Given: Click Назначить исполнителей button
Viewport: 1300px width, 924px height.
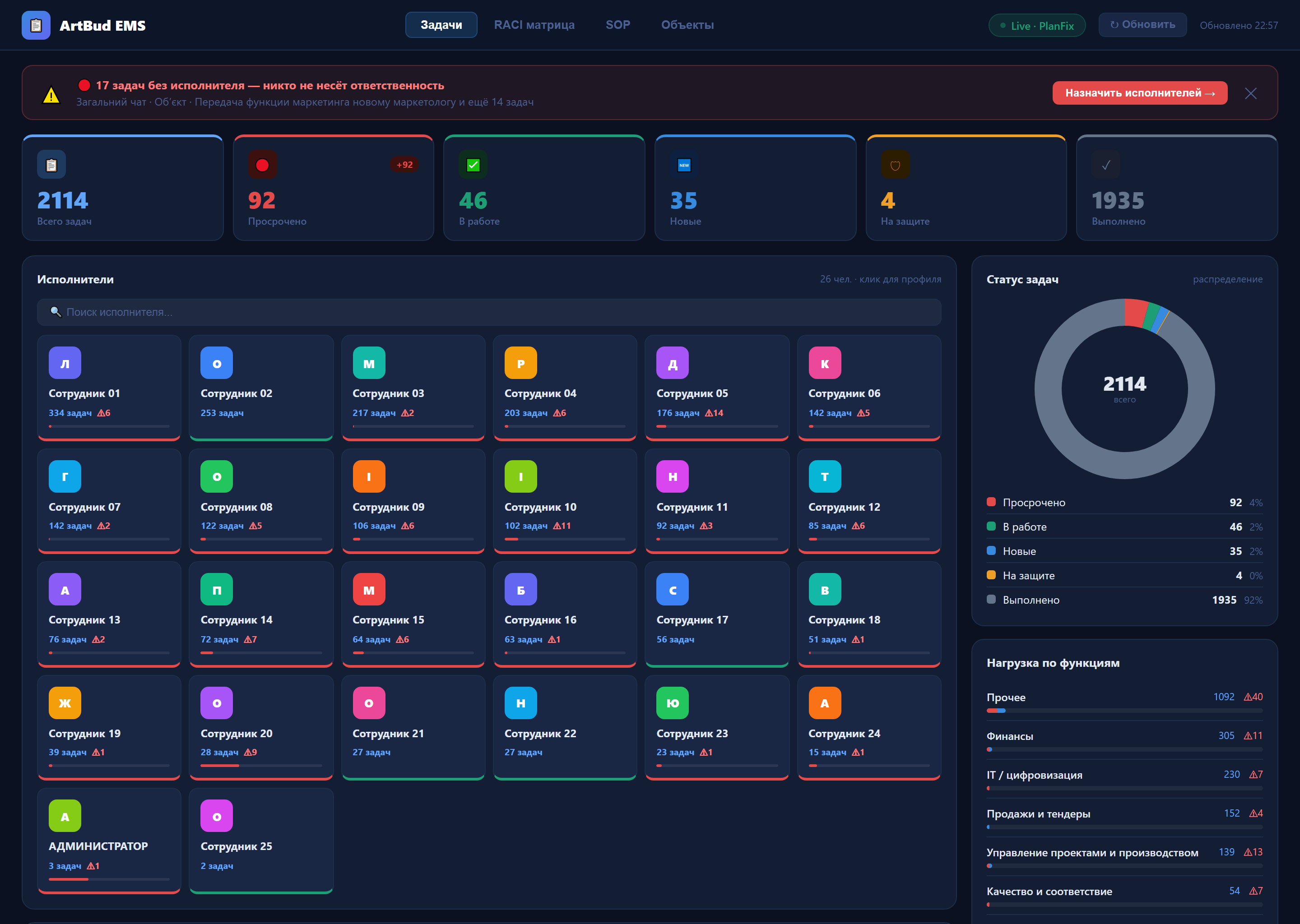Looking at the screenshot, I should 1139,93.
